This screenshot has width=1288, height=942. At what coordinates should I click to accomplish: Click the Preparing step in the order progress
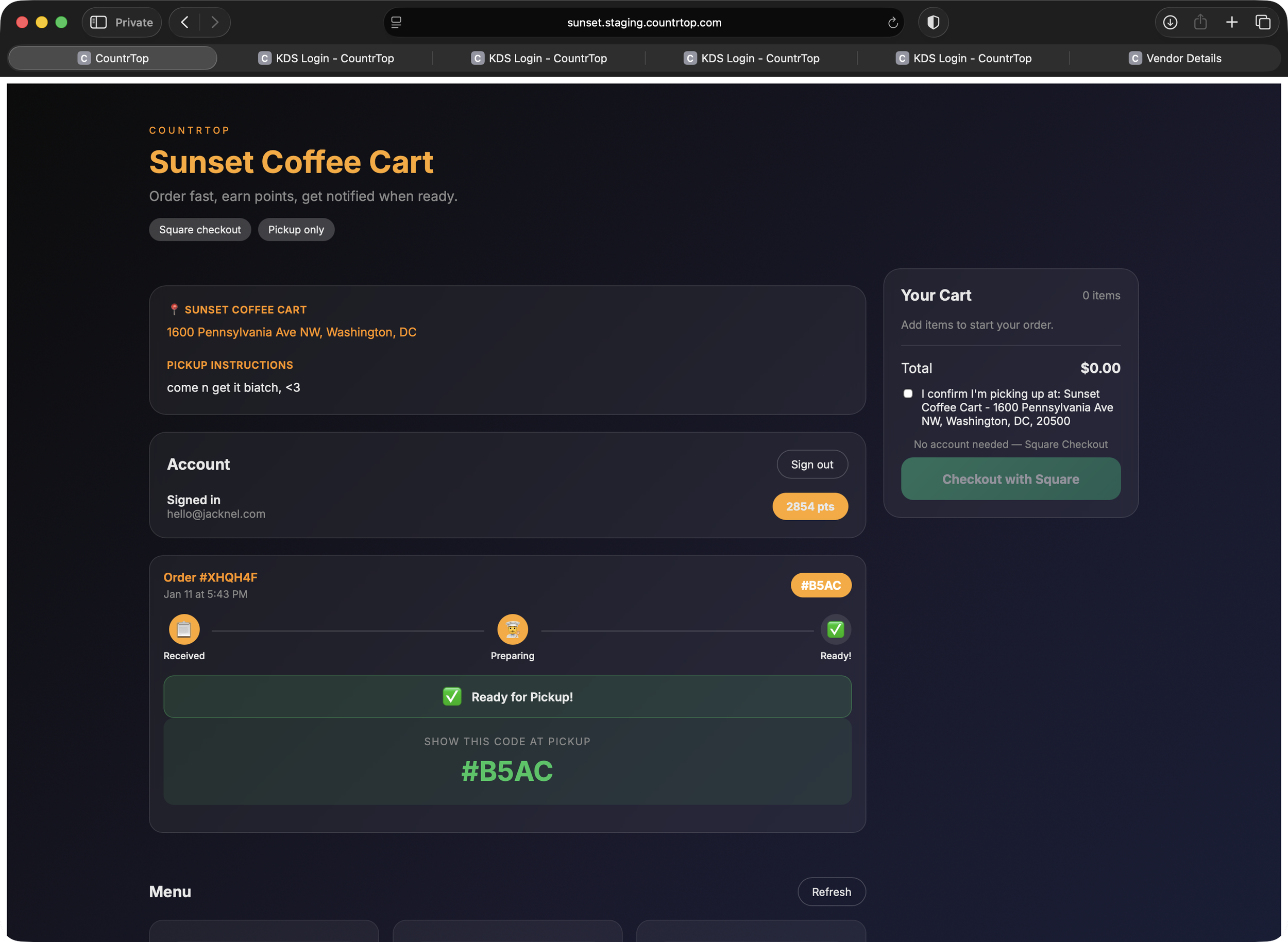tap(512, 629)
